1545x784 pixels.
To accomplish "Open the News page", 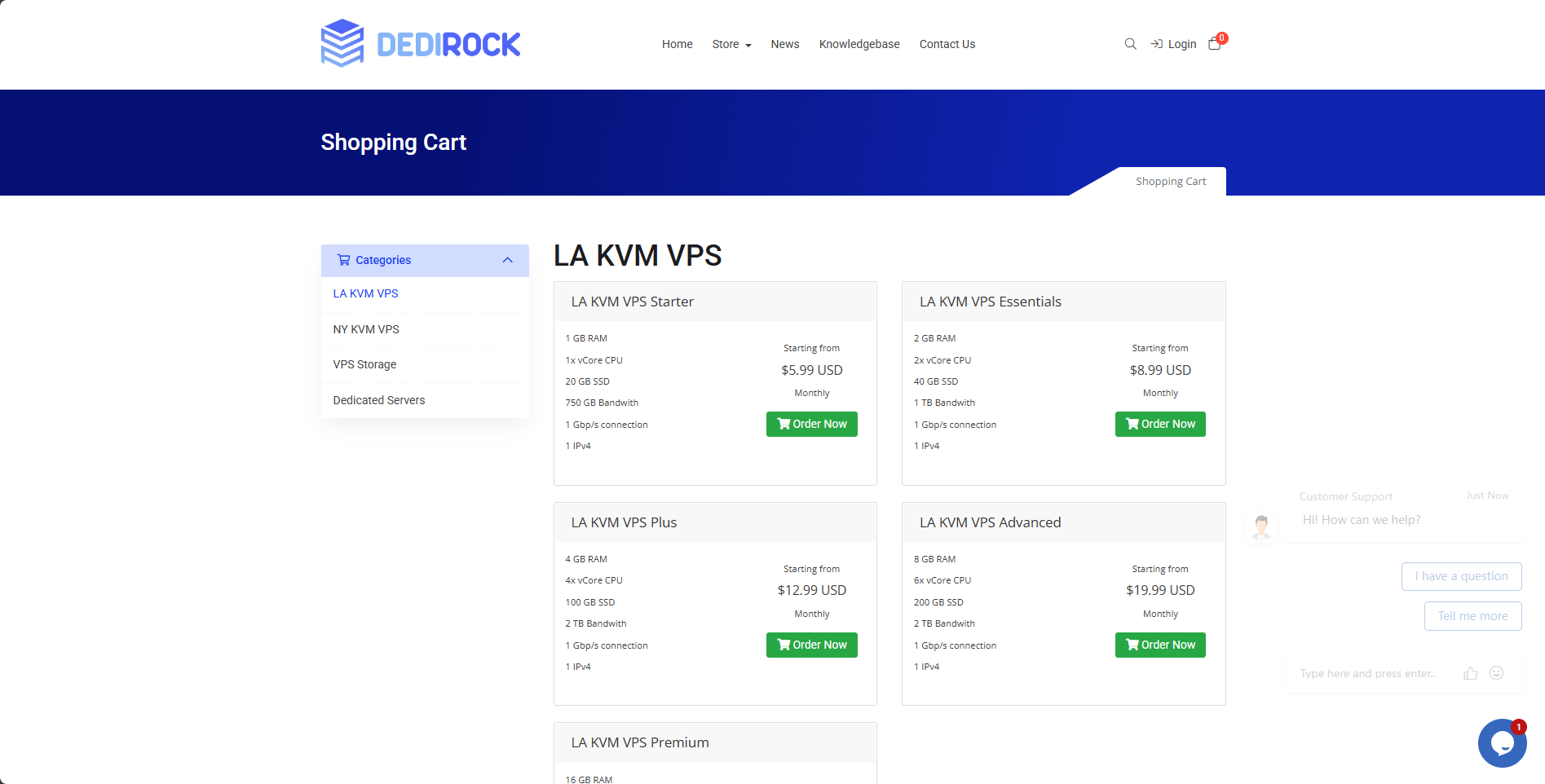I will point(784,44).
